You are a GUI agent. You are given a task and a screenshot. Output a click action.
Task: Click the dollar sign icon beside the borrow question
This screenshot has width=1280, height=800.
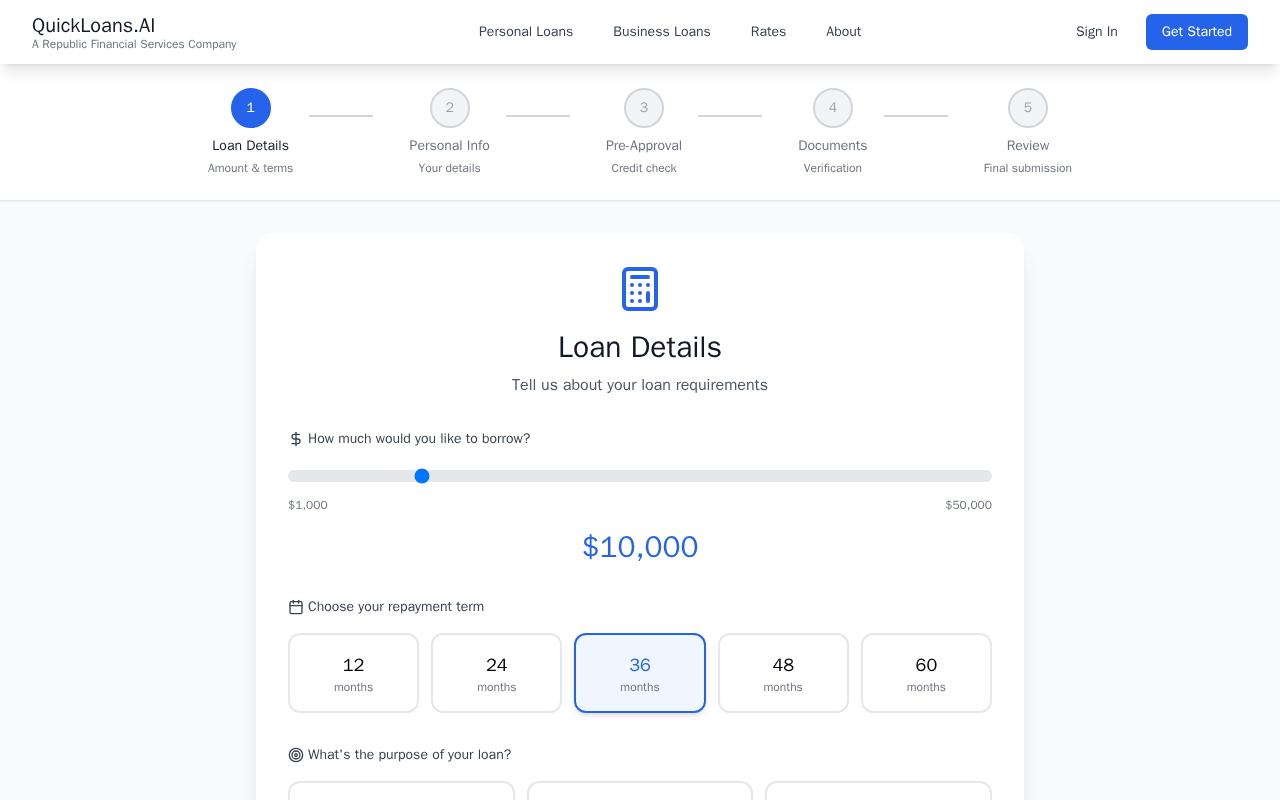(x=296, y=439)
